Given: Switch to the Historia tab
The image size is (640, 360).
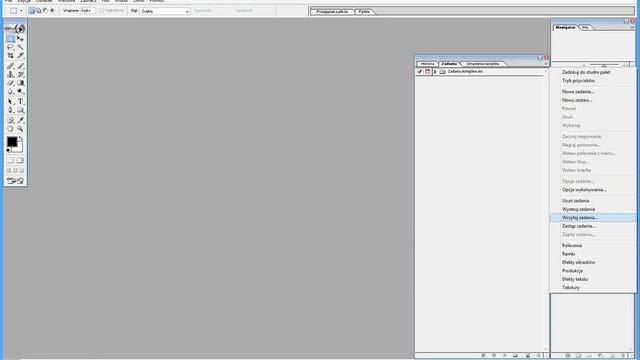Looking at the screenshot, I should (x=427, y=64).
